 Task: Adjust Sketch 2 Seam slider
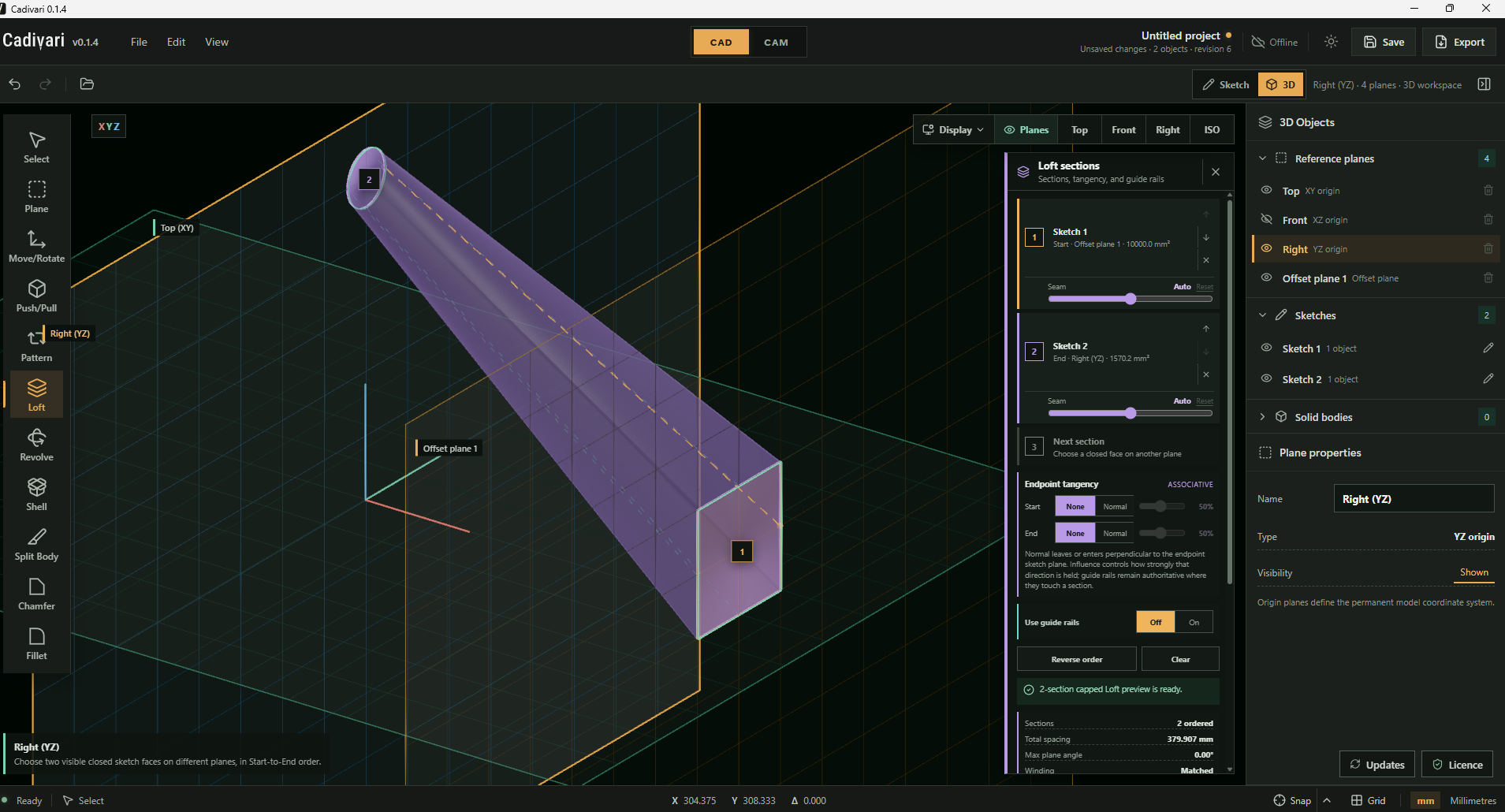(1130, 413)
